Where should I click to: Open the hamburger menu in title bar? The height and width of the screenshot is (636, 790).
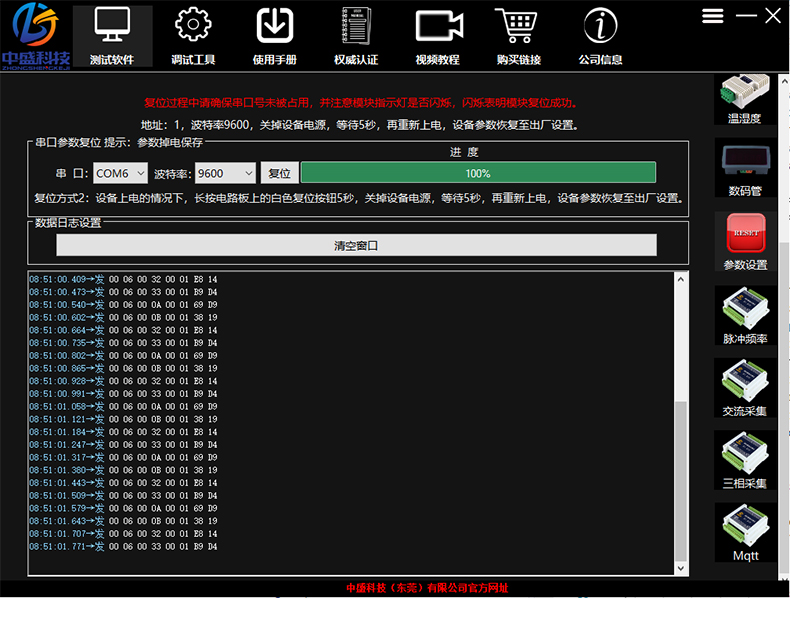pyautogui.click(x=713, y=16)
